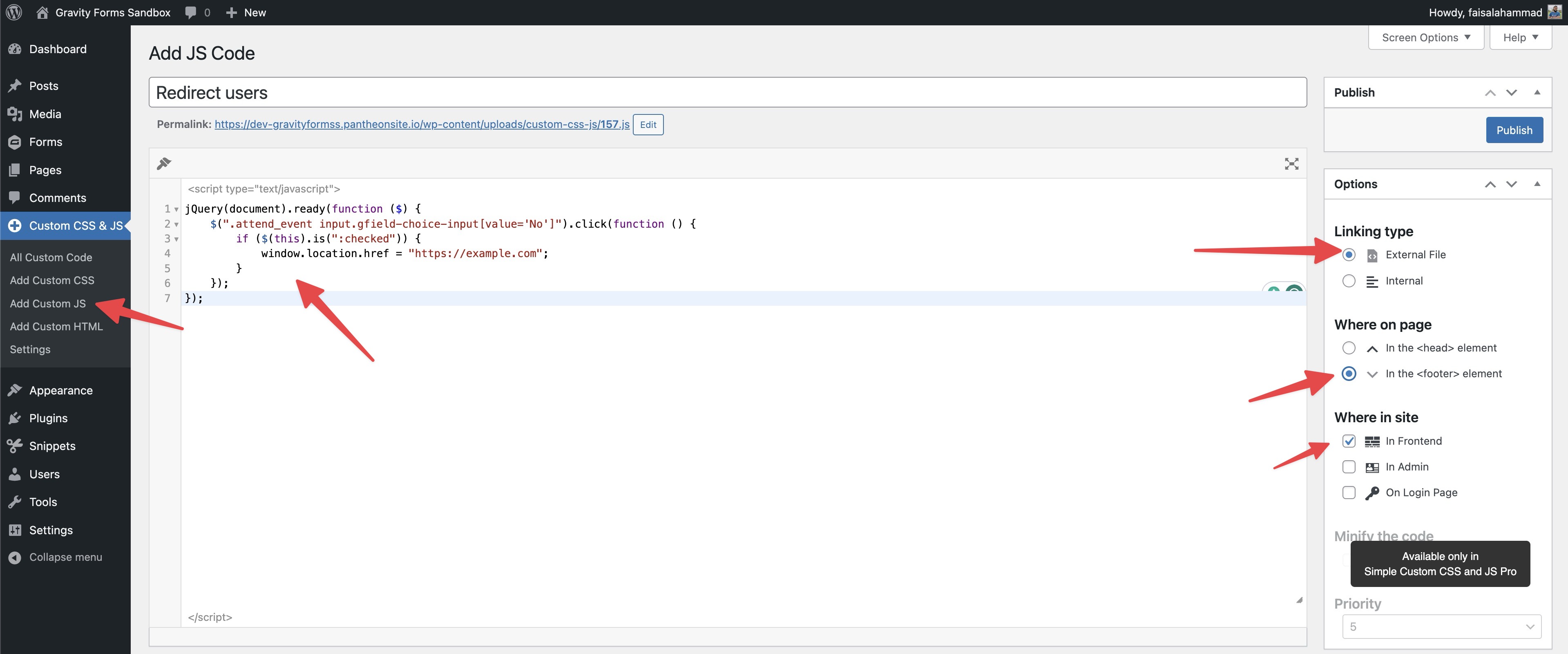Image resolution: width=1568 pixels, height=654 pixels.
Task: Open Add Custom JS submenu item
Action: 48,304
